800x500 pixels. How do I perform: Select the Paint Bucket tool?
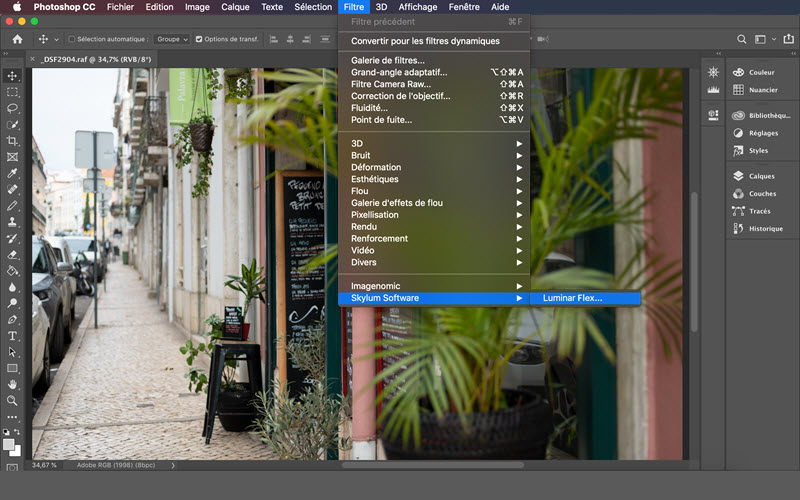(12, 271)
